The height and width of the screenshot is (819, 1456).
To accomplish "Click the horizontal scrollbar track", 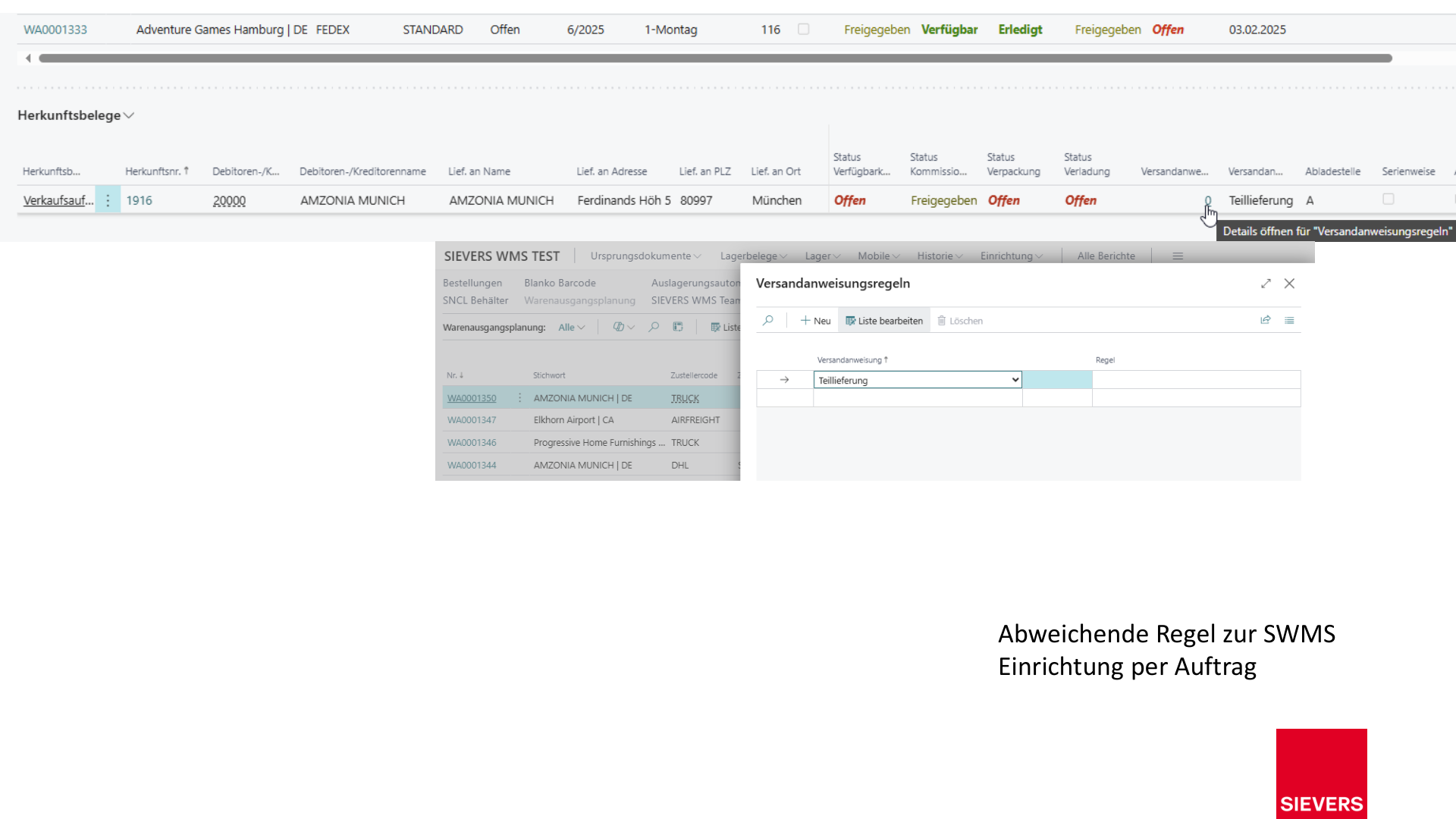I will (x=715, y=58).
